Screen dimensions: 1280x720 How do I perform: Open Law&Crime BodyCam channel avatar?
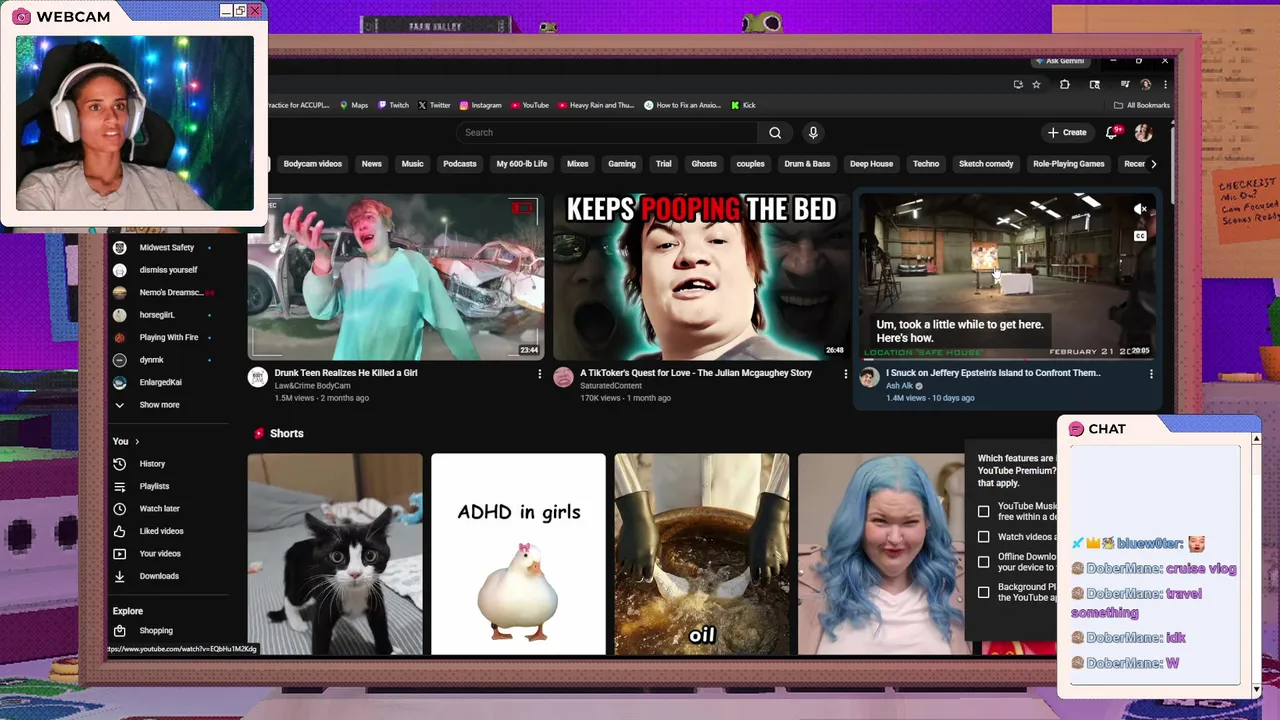[x=258, y=377]
